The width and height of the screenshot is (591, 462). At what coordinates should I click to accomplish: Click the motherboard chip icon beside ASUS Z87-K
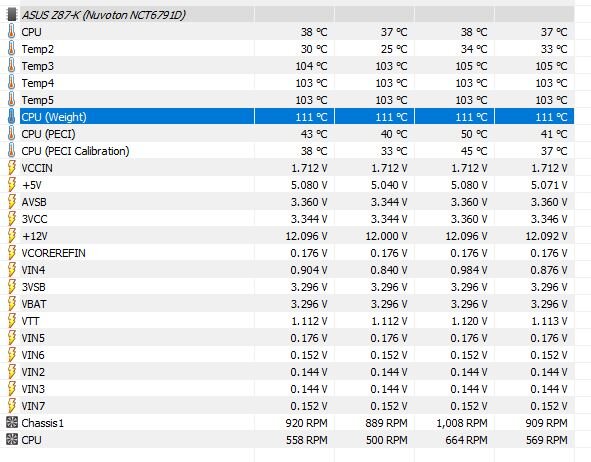(x=12, y=15)
